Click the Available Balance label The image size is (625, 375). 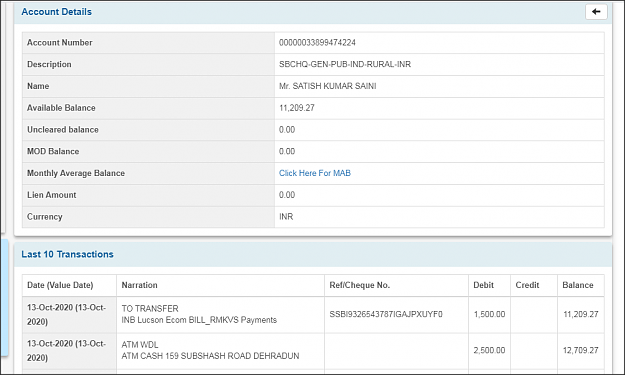click(61, 108)
